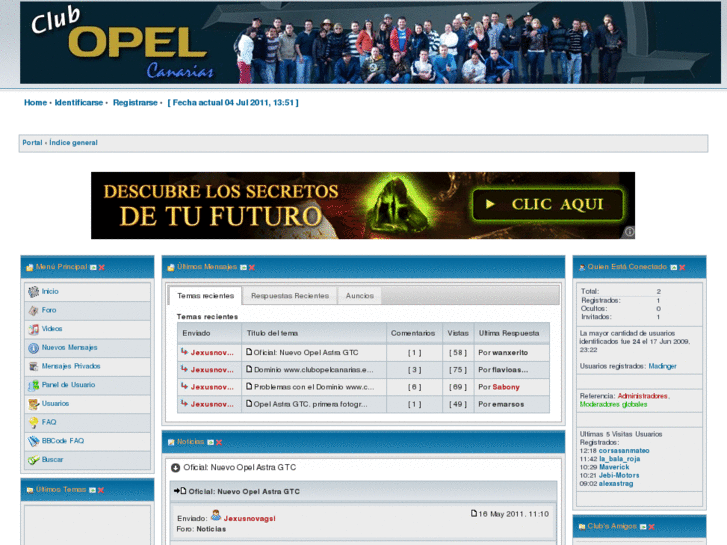The height and width of the screenshot is (545, 727).
Task: Open registered user Madinger profile
Action: [662, 366]
